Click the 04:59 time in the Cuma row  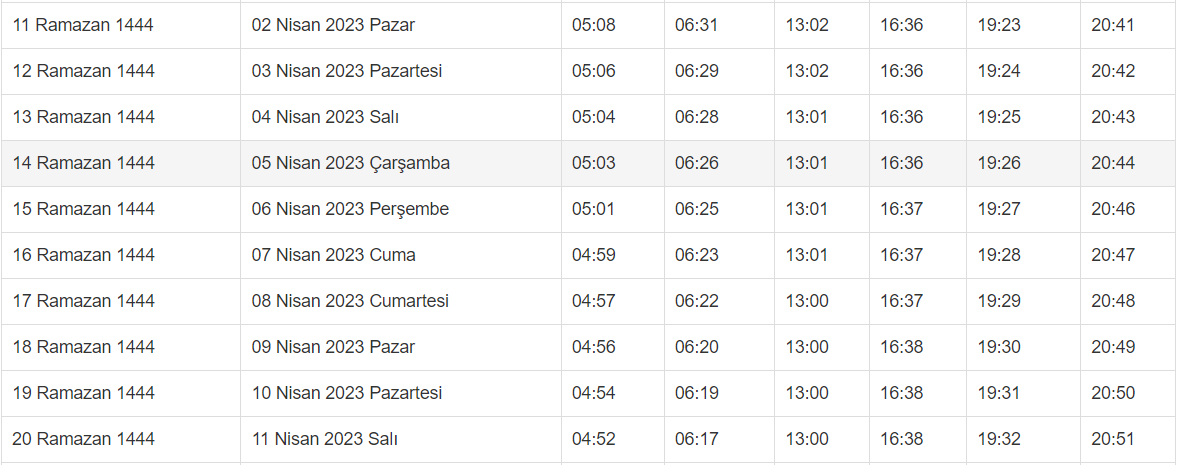click(x=594, y=255)
